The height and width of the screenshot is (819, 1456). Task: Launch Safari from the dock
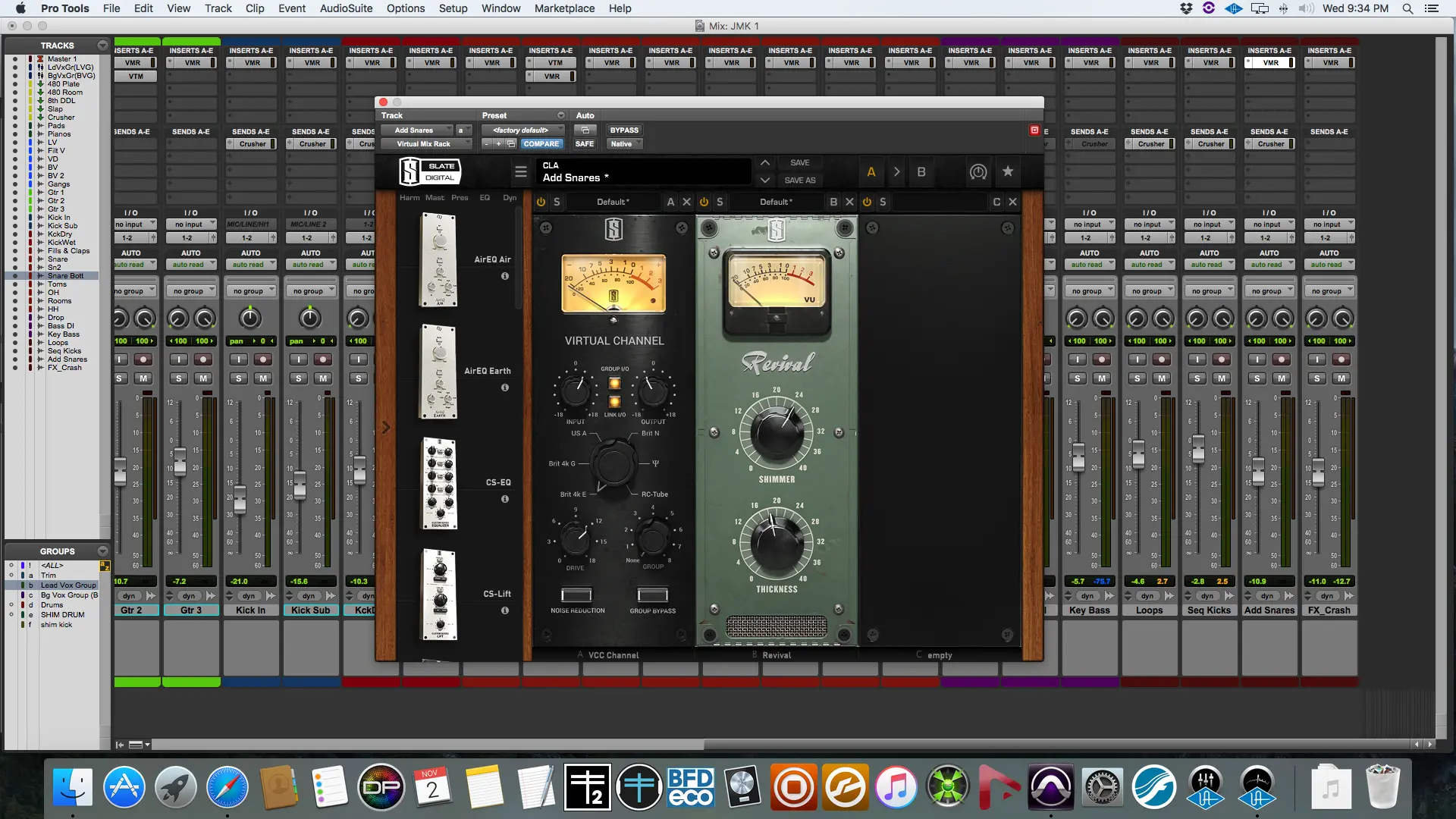coord(227,786)
